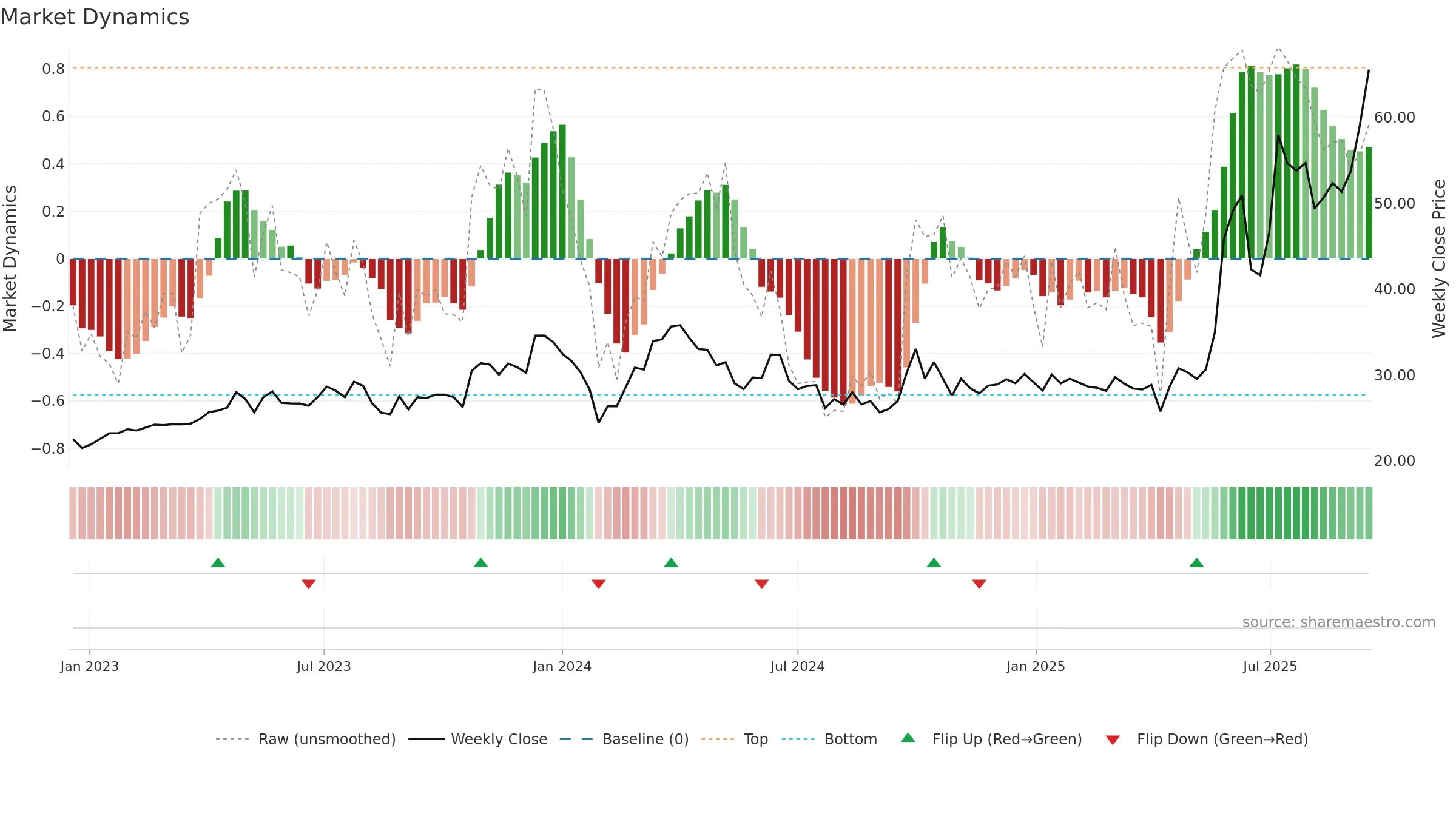Click the 30.00 price tick on right axis
The width and height of the screenshot is (1456, 819).
click(x=1395, y=375)
